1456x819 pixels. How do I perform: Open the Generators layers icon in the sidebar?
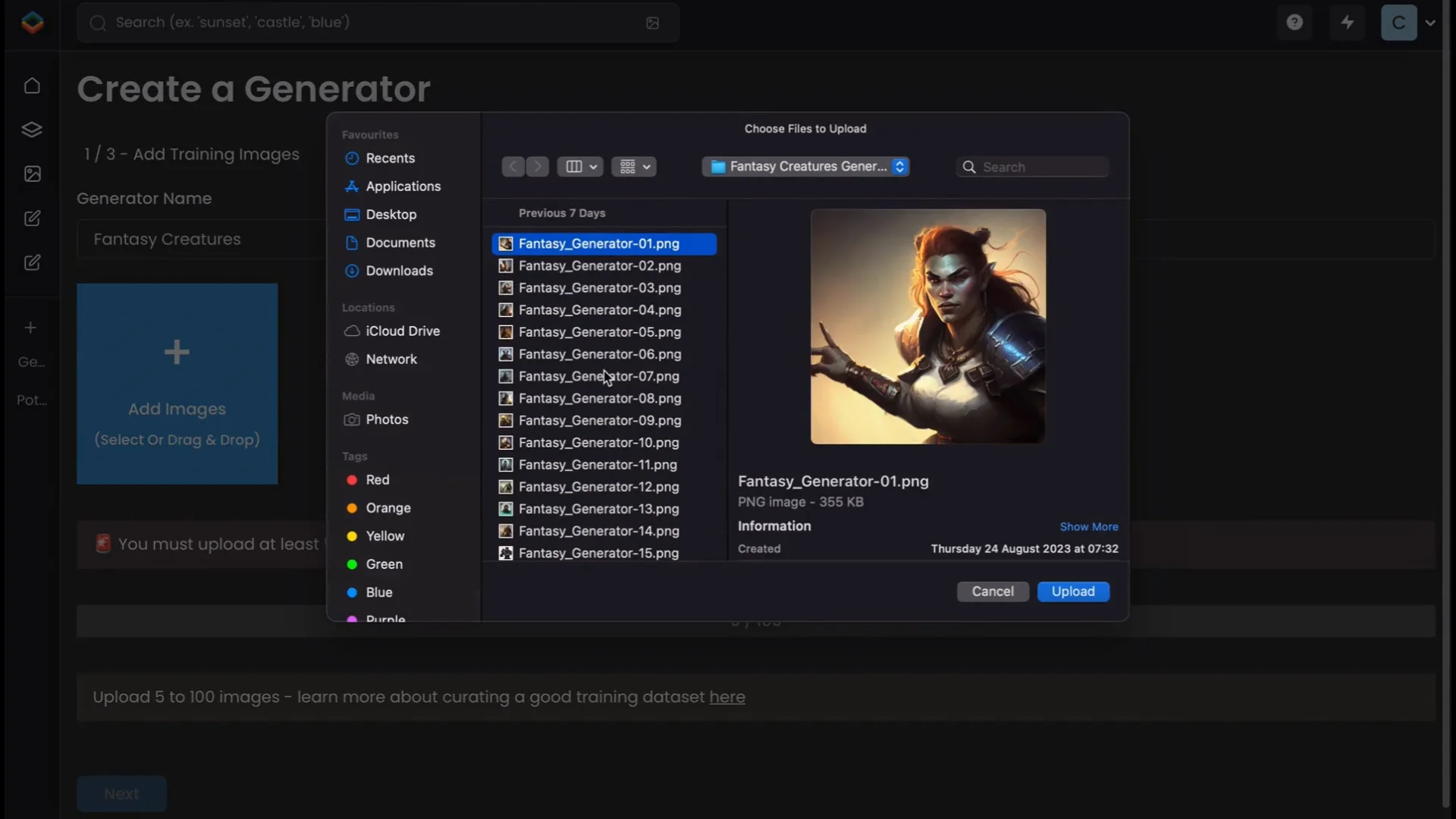[x=31, y=129]
